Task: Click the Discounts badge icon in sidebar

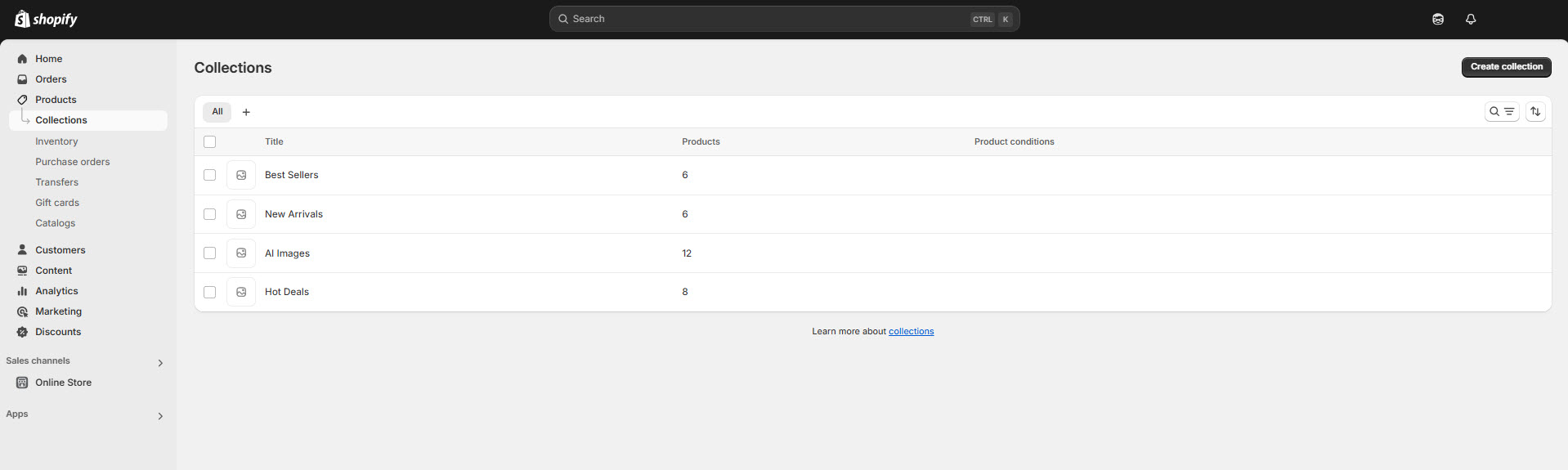Action: click(x=22, y=332)
